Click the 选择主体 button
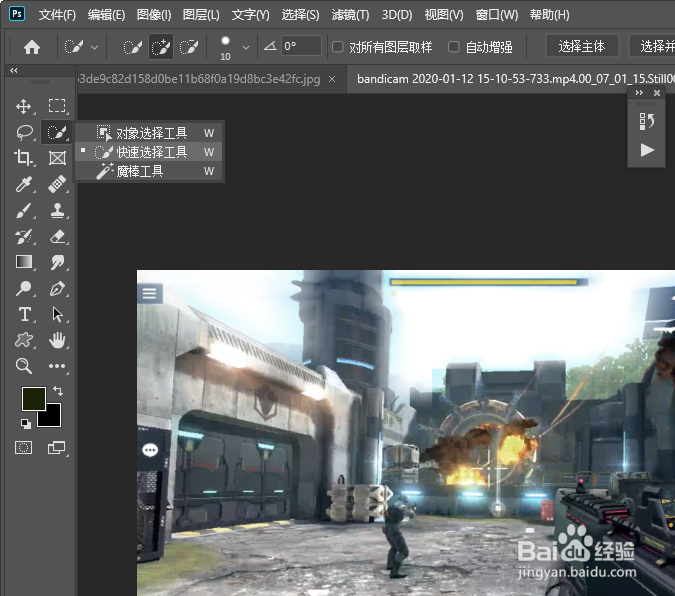The height and width of the screenshot is (596, 675). 582,46
